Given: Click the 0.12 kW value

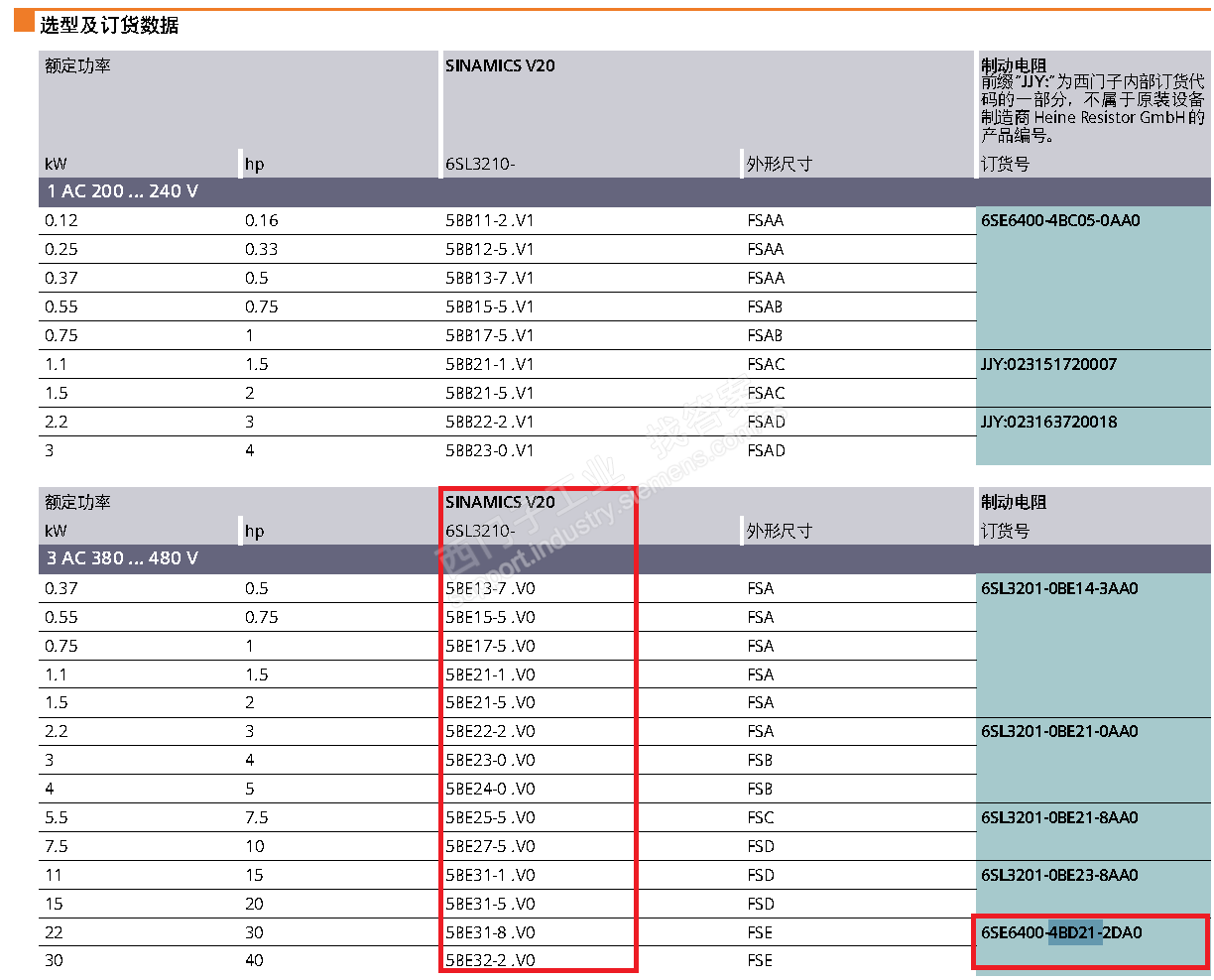Looking at the screenshot, I should tap(61, 220).
